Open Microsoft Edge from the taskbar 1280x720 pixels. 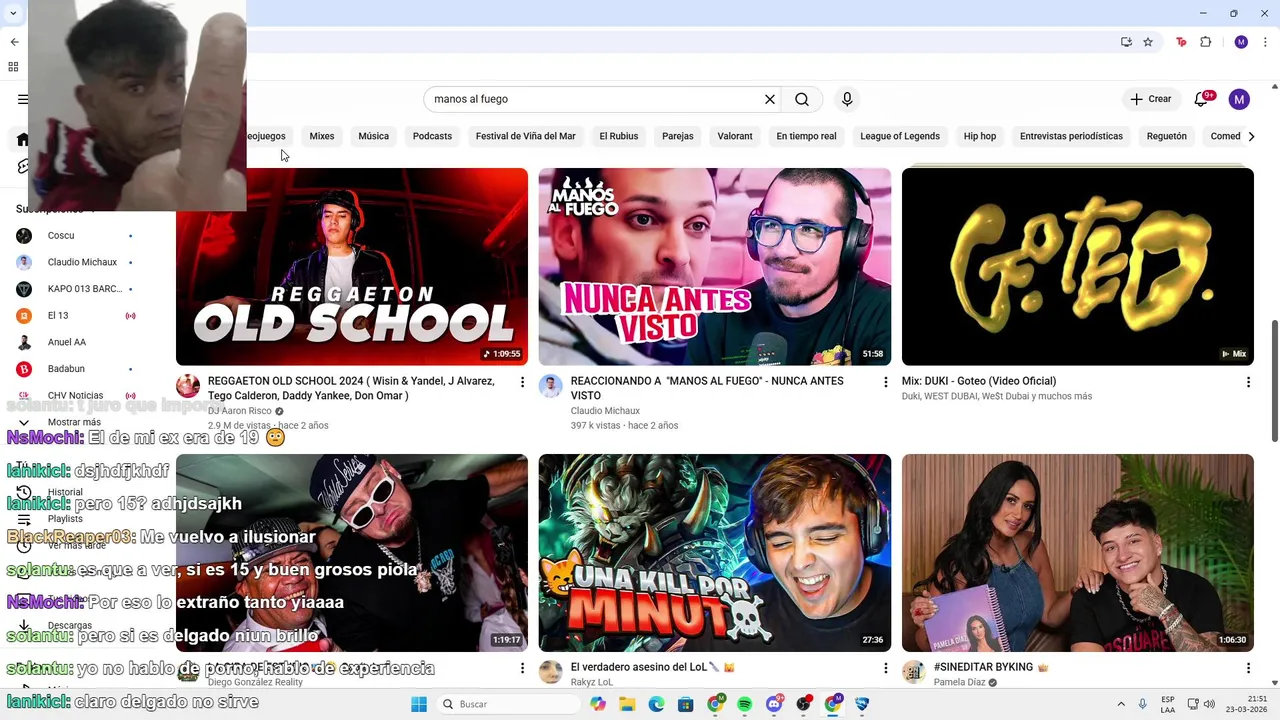pos(656,704)
